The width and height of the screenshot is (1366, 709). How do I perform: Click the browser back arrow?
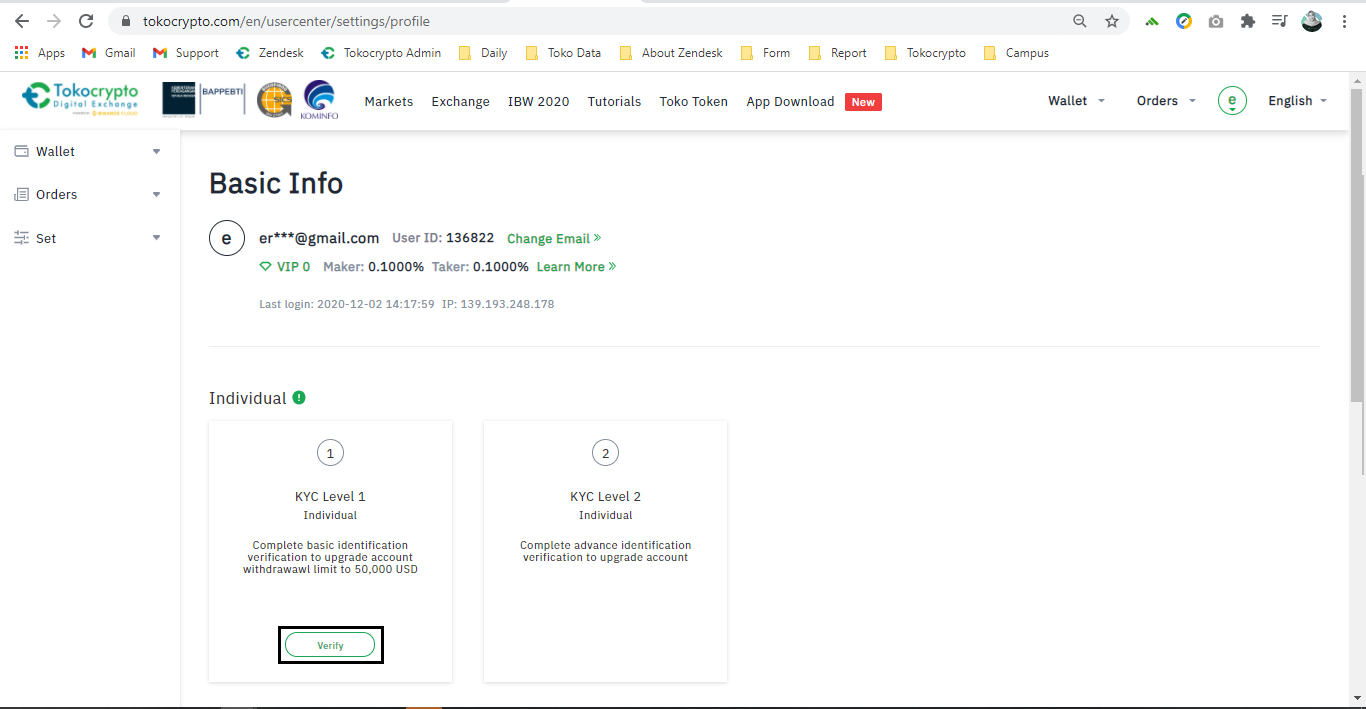(x=22, y=21)
